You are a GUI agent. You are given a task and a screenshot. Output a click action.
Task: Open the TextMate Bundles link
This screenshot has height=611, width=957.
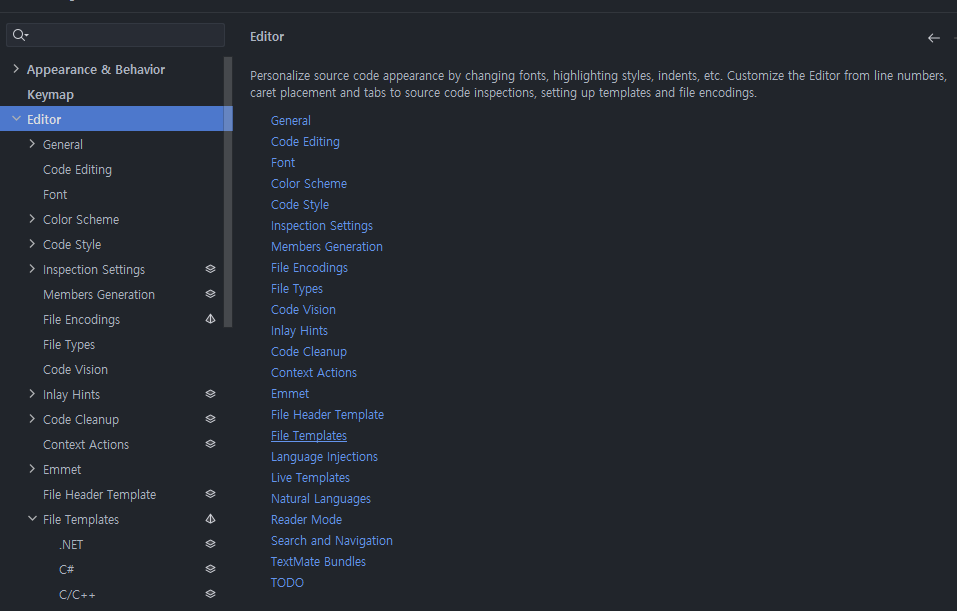pos(318,562)
